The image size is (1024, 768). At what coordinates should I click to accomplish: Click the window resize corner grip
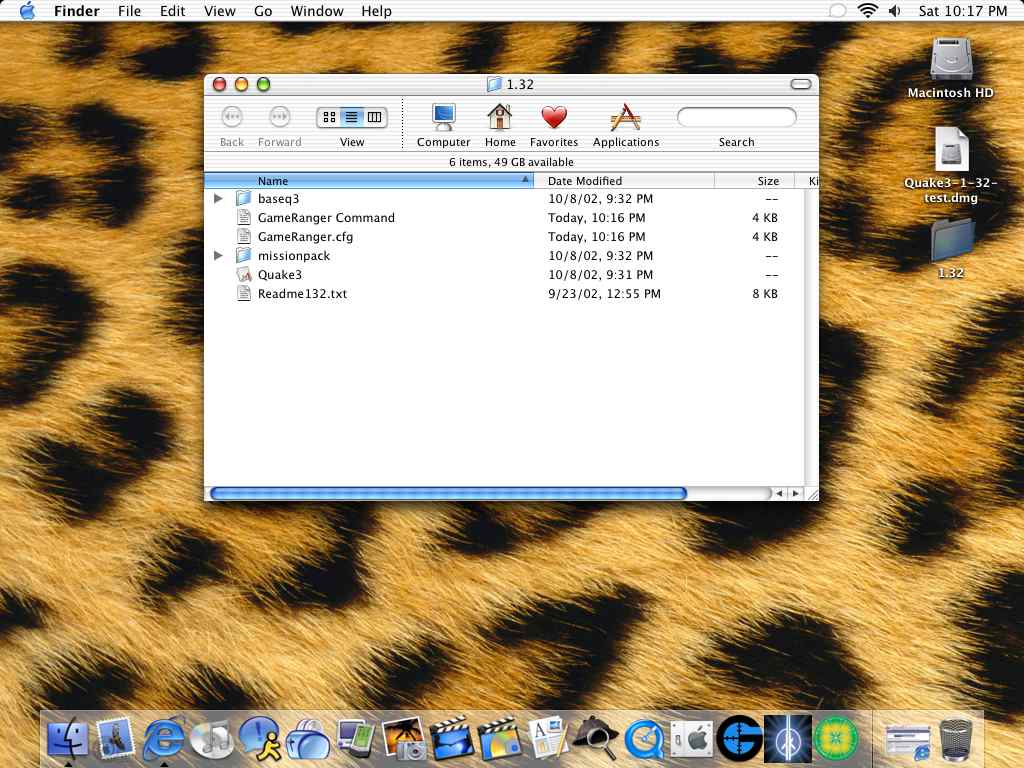[x=812, y=494]
